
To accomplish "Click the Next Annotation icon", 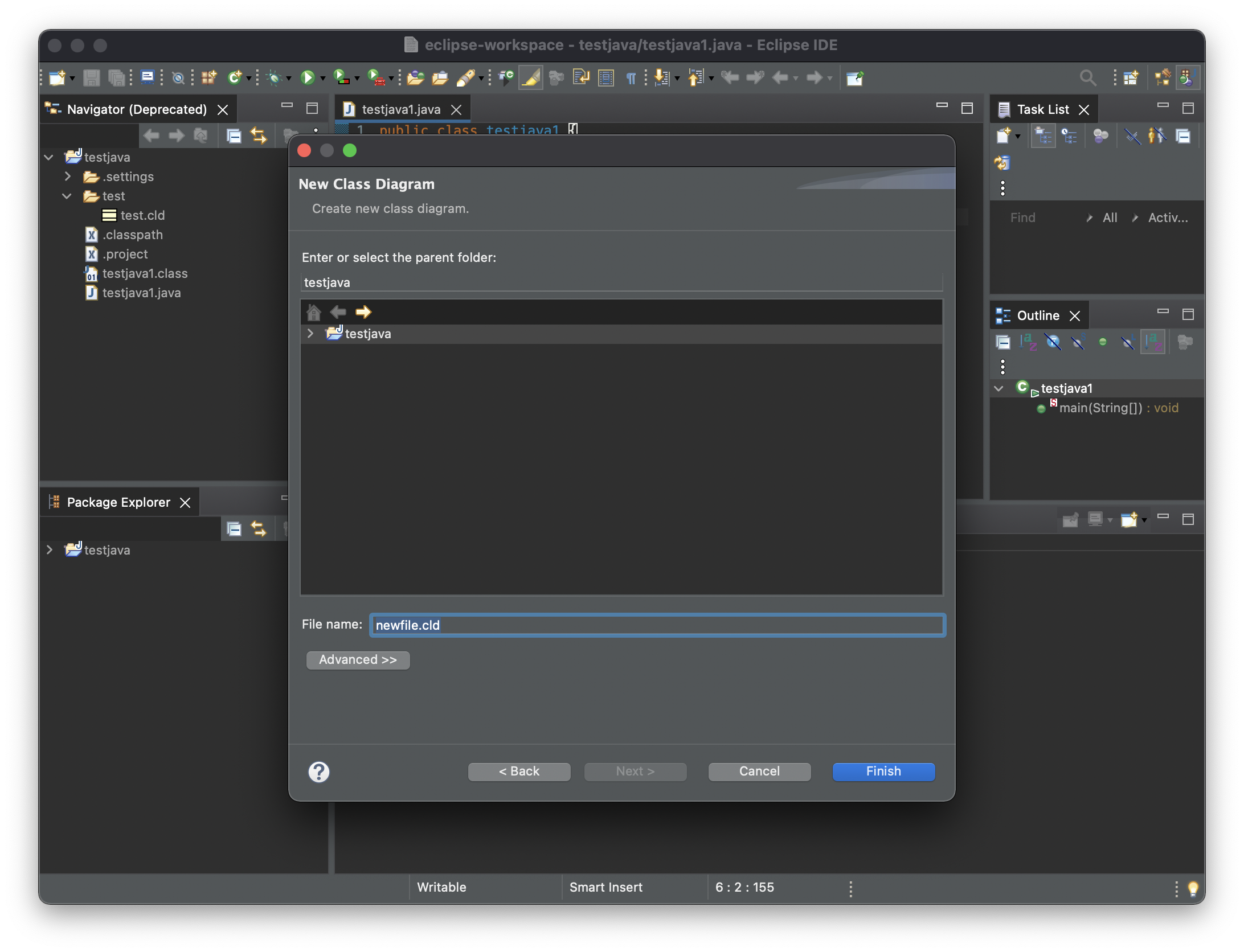I will point(661,77).
